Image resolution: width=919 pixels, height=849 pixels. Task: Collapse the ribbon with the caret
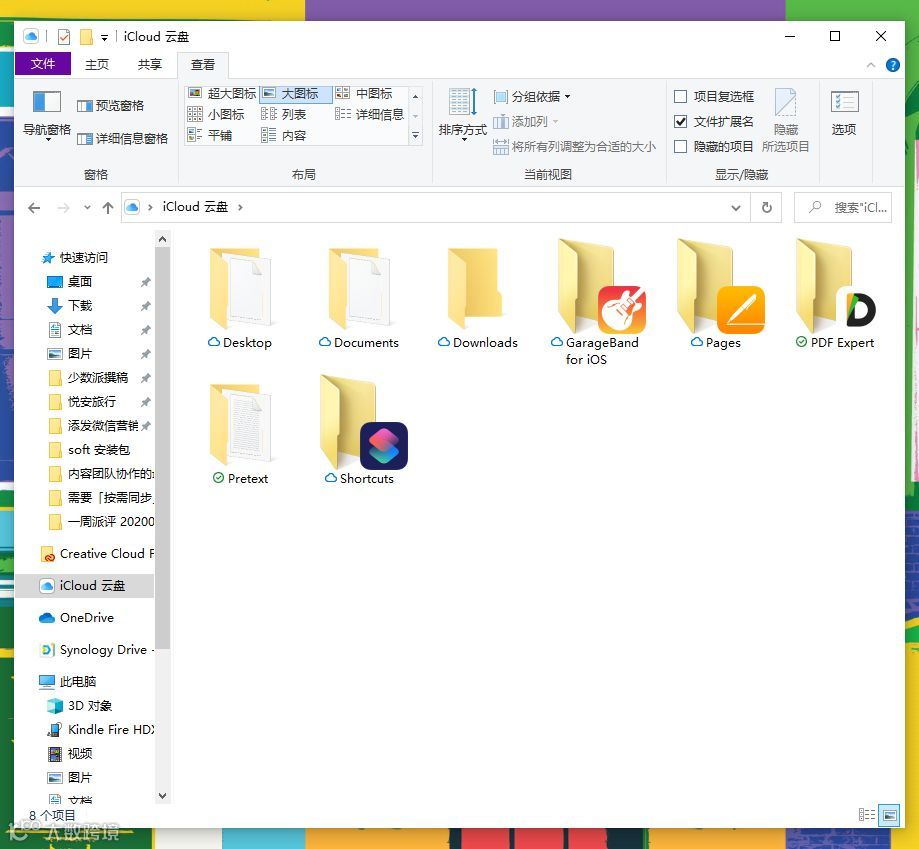[x=871, y=65]
